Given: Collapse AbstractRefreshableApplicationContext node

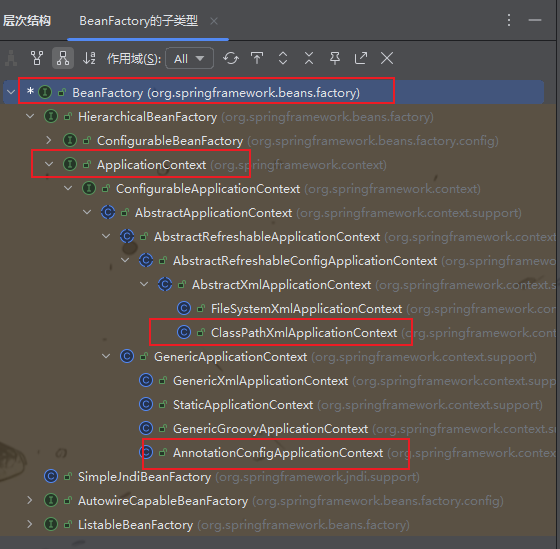Looking at the screenshot, I should [106, 236].
